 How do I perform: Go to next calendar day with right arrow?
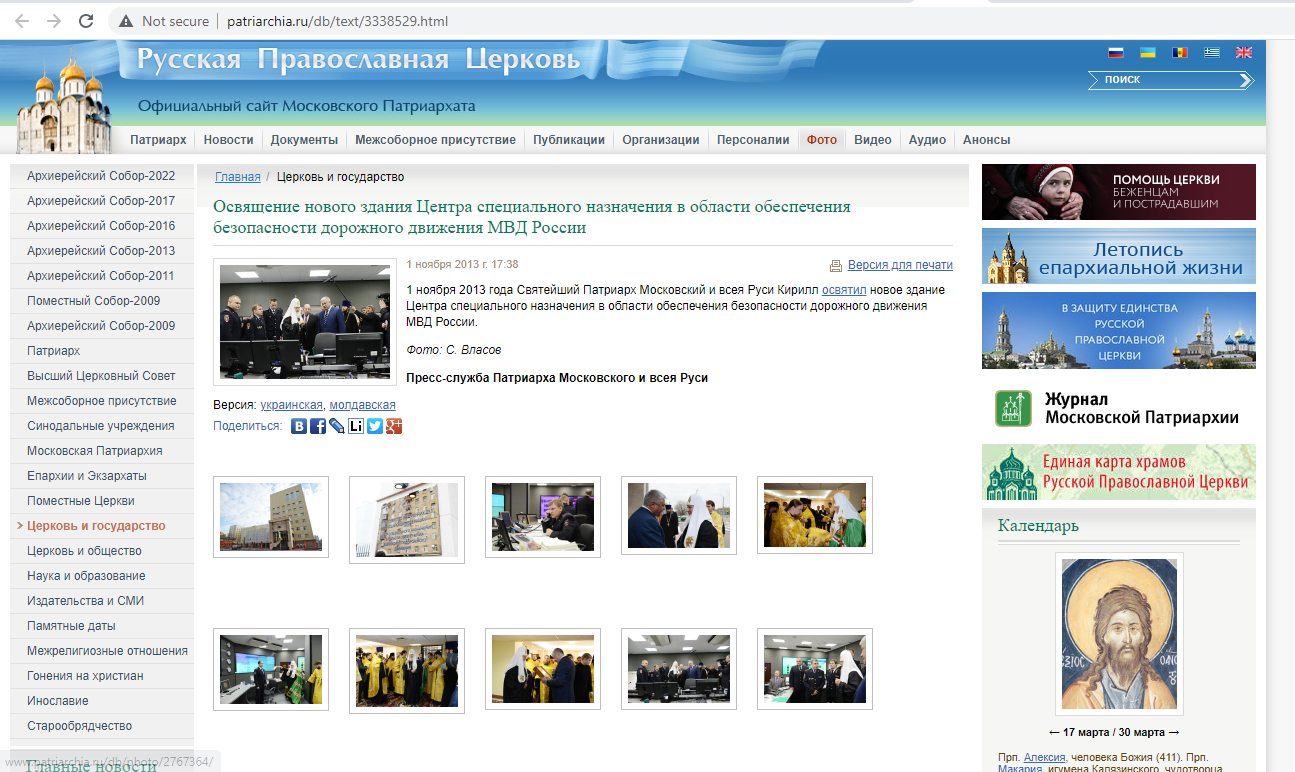pos(1174,732)
